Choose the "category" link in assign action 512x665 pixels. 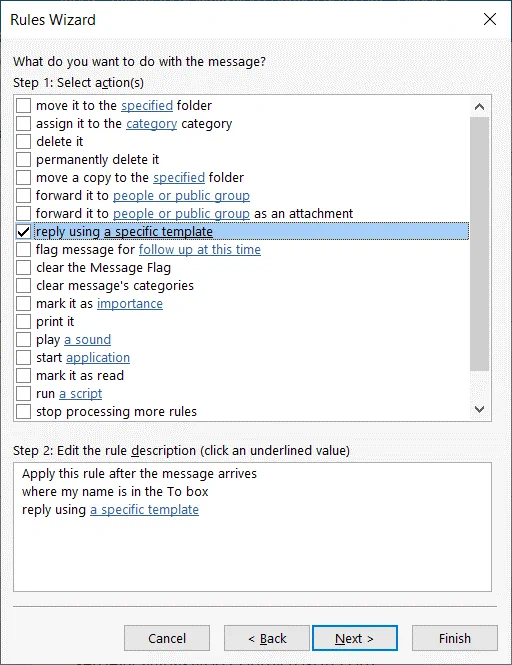pyautogui.click(x=151, y=123)
